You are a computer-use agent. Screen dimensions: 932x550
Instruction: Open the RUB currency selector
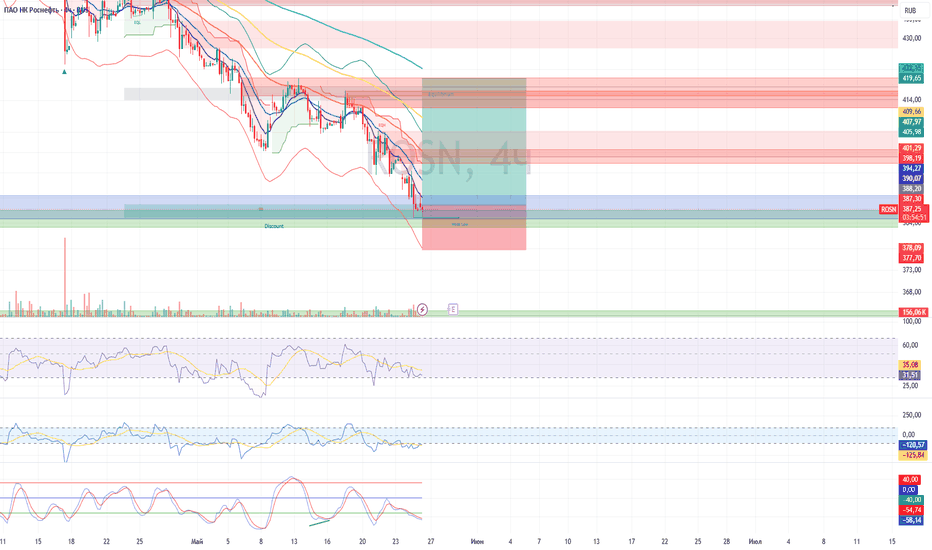(910, 10)
